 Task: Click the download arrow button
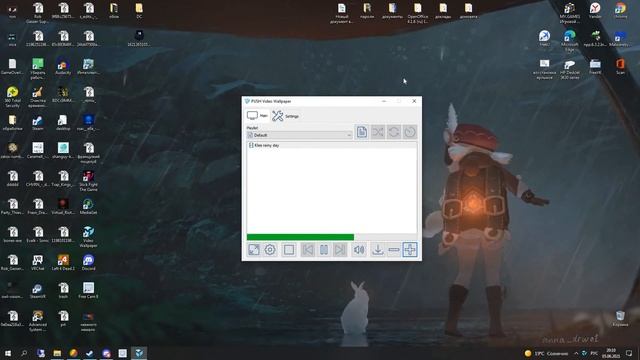[x=378, y=249]
